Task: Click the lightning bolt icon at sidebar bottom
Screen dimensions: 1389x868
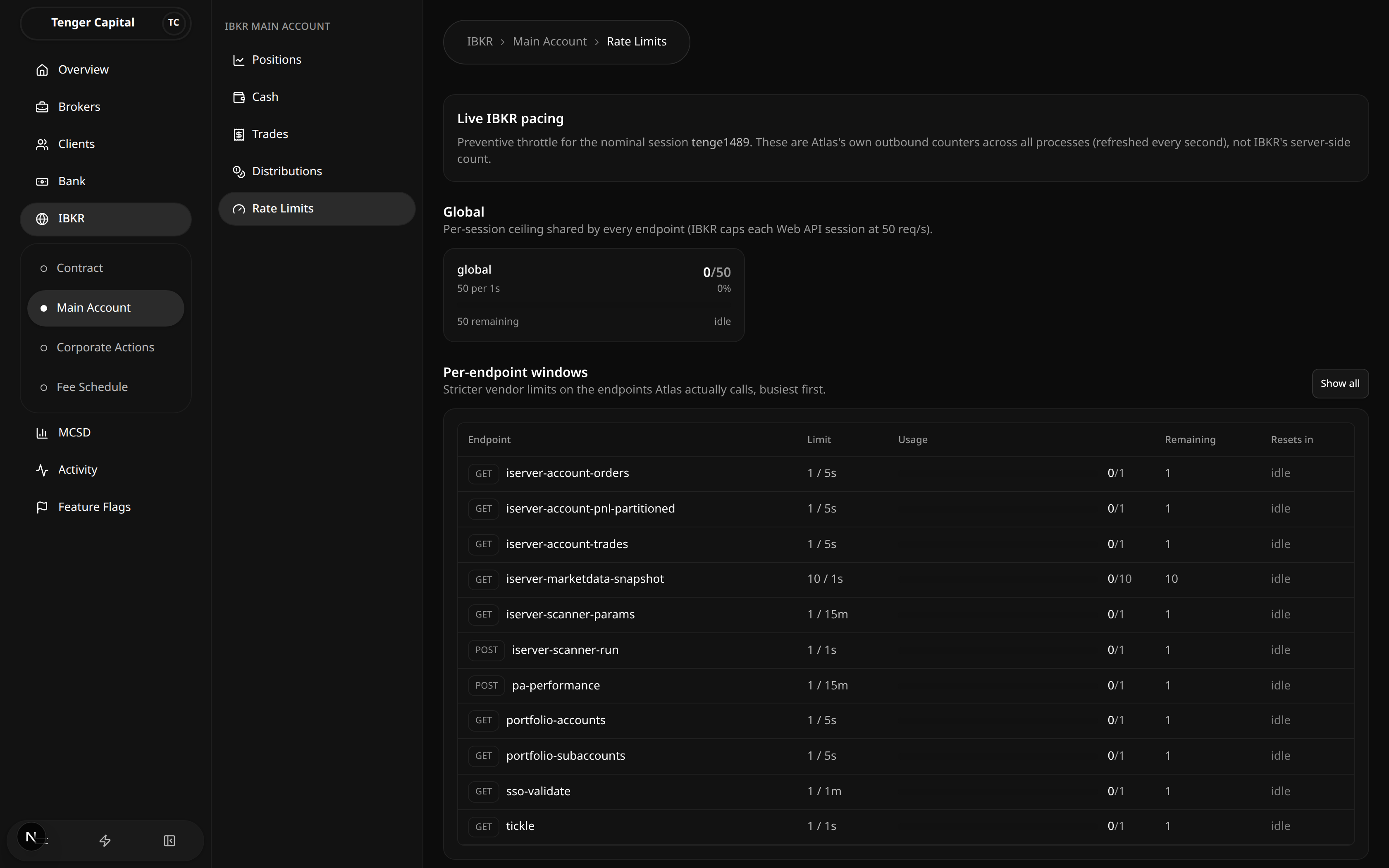Action: pos(105,840)
